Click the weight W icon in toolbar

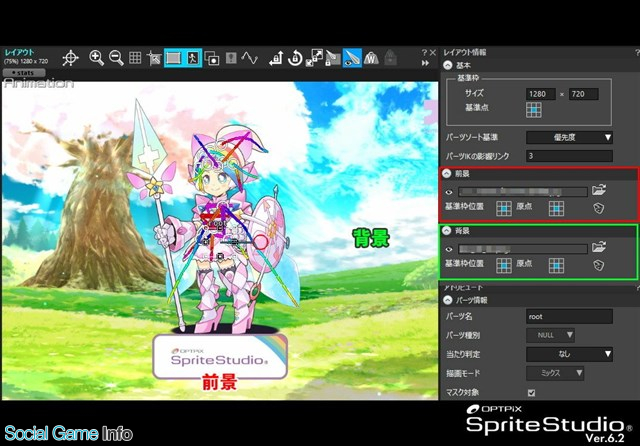point(371,58)
